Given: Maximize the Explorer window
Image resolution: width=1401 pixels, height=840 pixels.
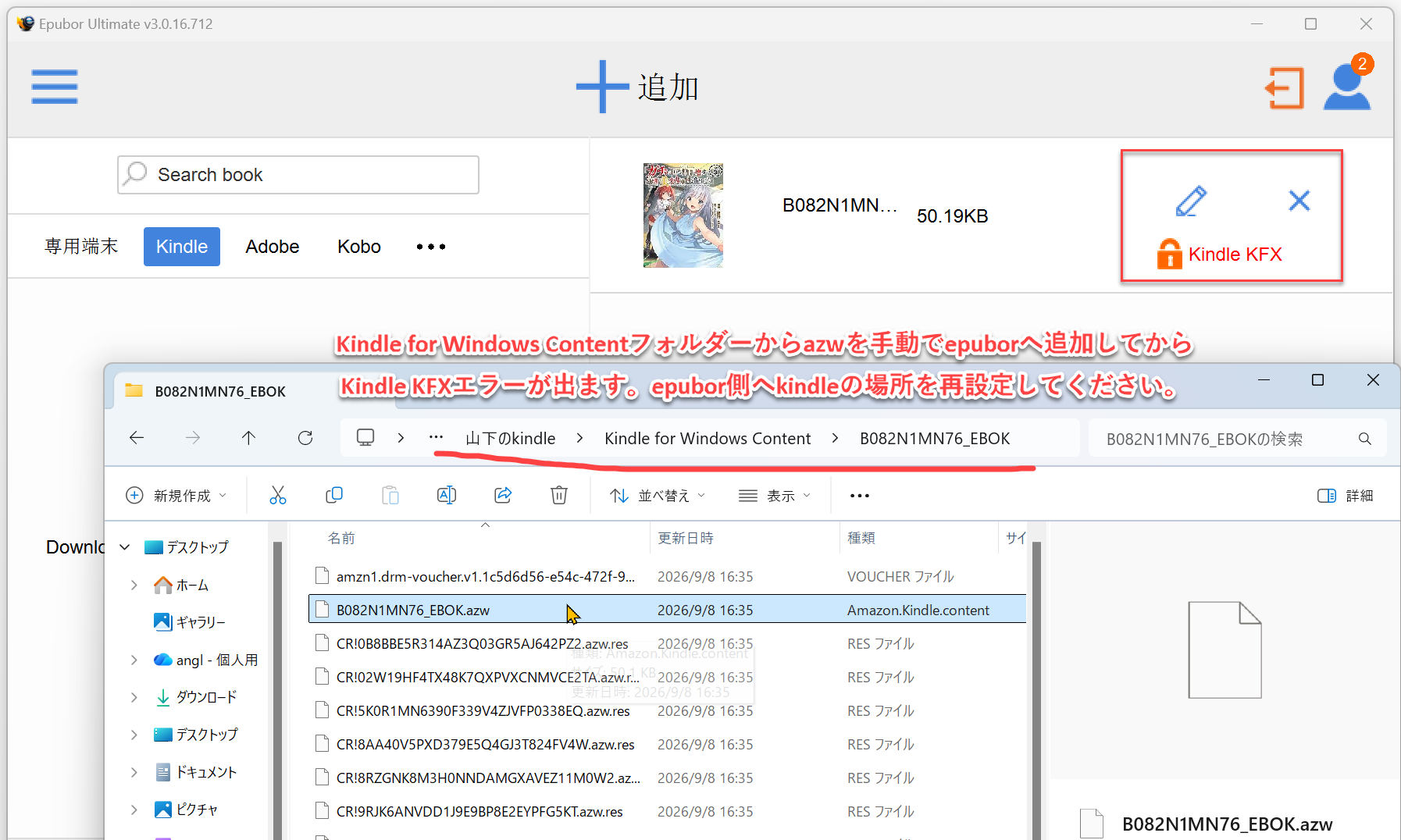Looking at the screenshot, I should click(1317, 380).
